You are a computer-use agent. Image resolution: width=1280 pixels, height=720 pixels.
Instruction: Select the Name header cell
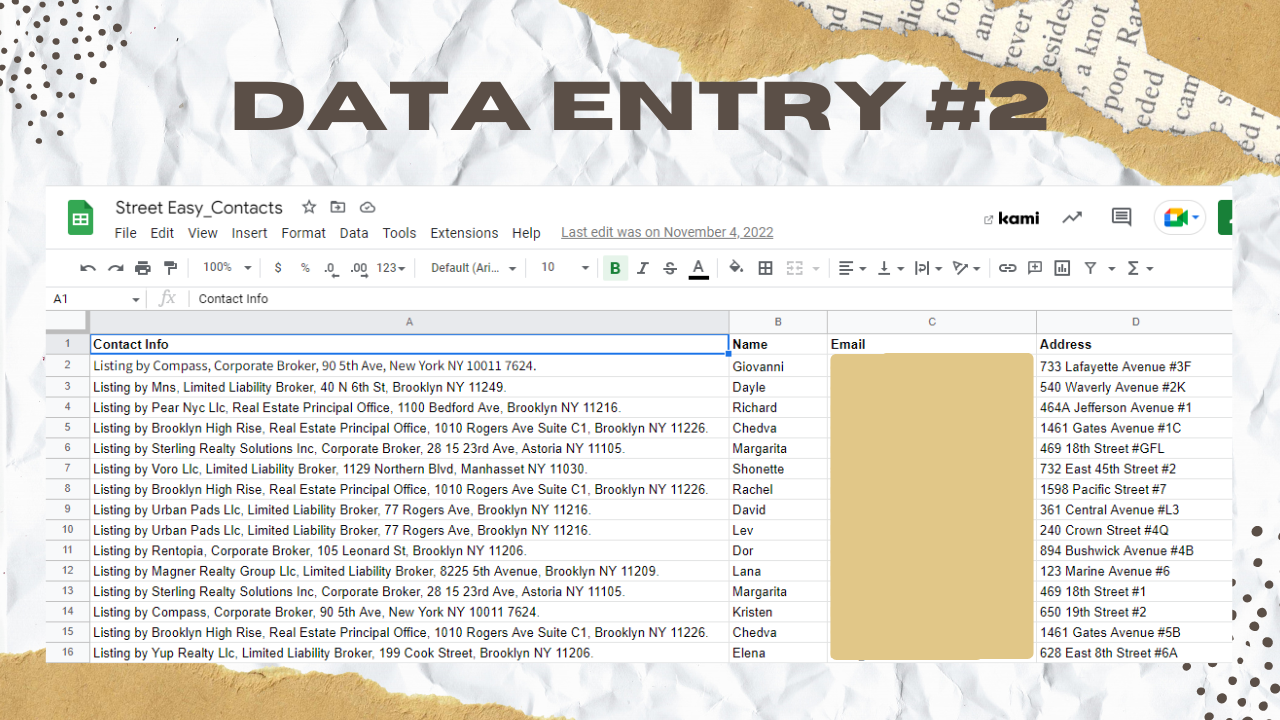click(x=778, y=344)
